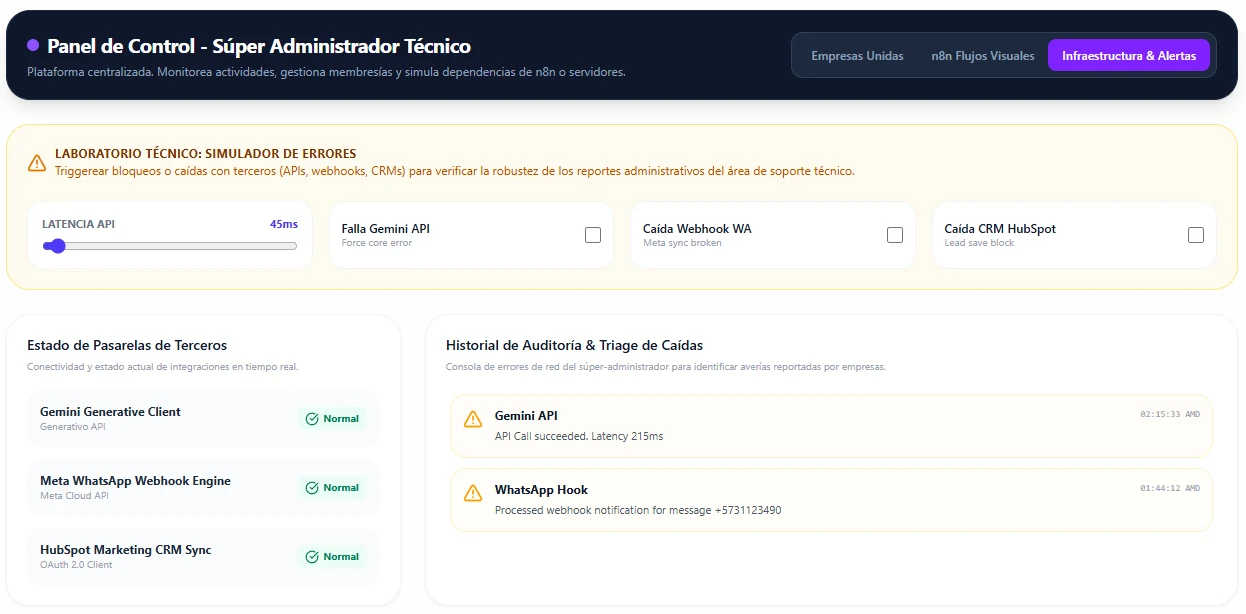Viewport: 1246px width, 614px height.
Task: Click the 'Meta Cloud API' label
Action: pos(75,496)
